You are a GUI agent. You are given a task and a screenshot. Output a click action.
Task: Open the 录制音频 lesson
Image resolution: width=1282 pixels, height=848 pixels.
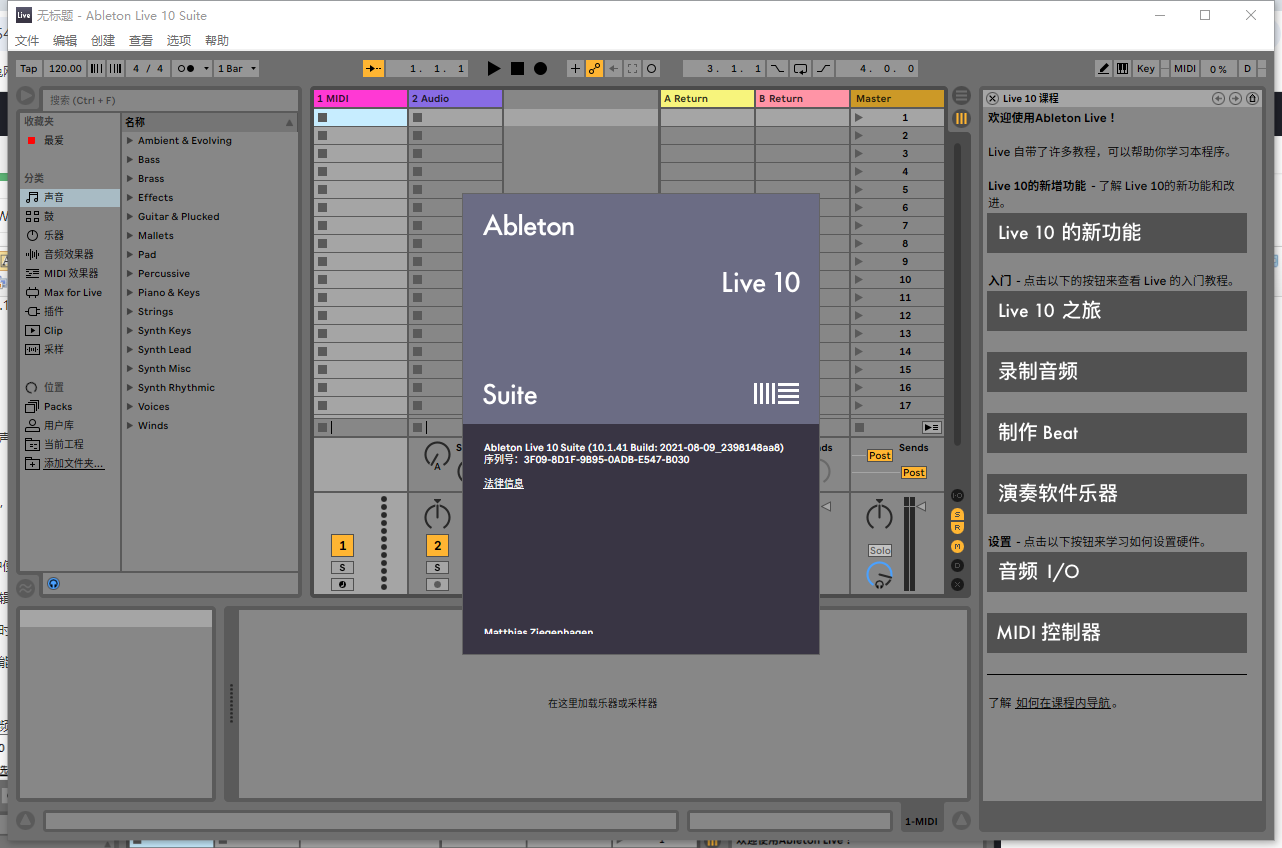(1117, 372)
